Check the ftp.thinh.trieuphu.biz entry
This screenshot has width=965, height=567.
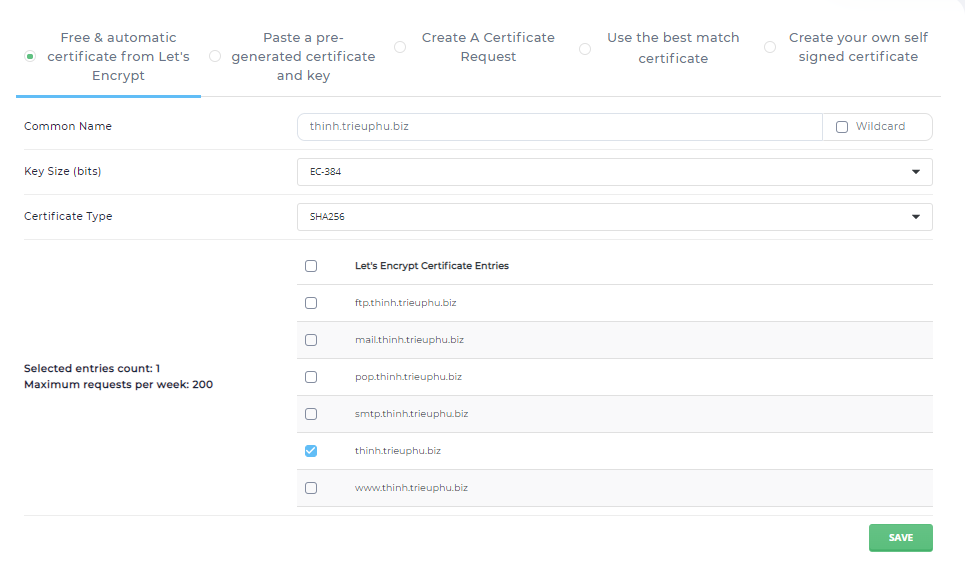point(311,303)
